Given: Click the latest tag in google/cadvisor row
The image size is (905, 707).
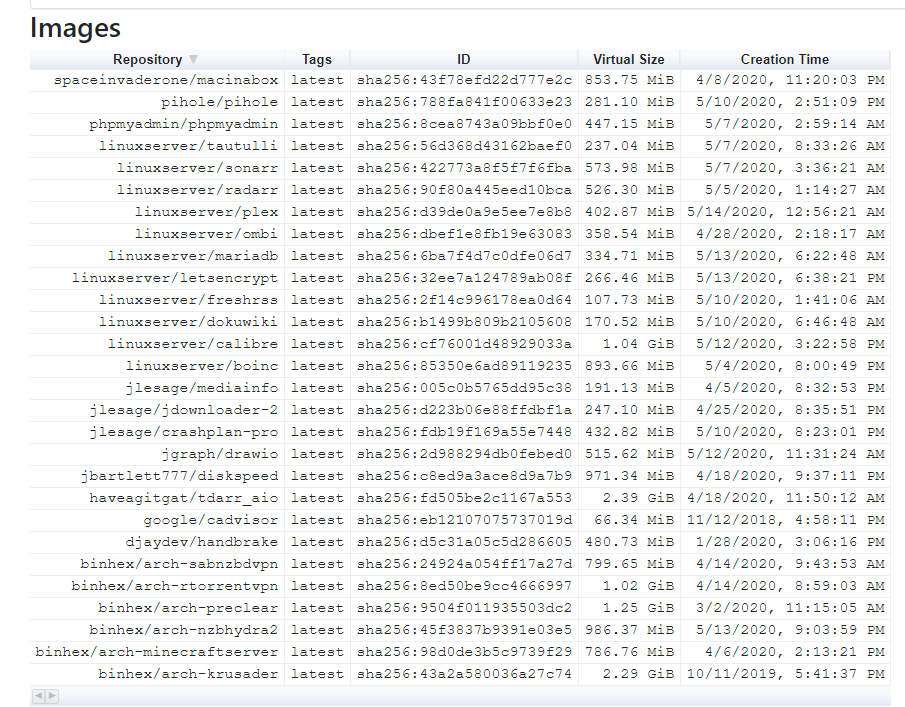Looking at the screenshot, I should point(317,519).
